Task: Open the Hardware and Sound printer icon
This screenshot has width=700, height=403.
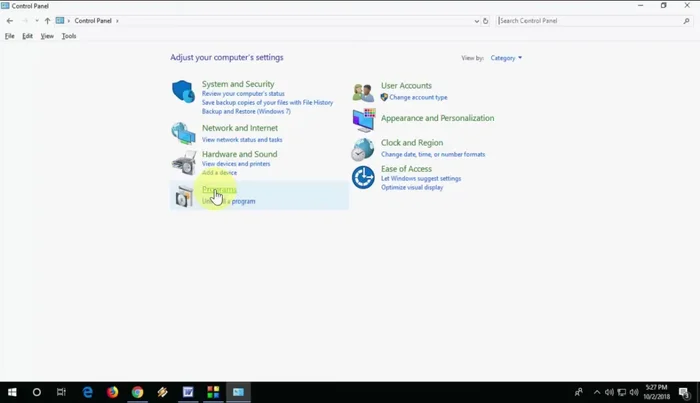Action: click(x=183, y=163)
